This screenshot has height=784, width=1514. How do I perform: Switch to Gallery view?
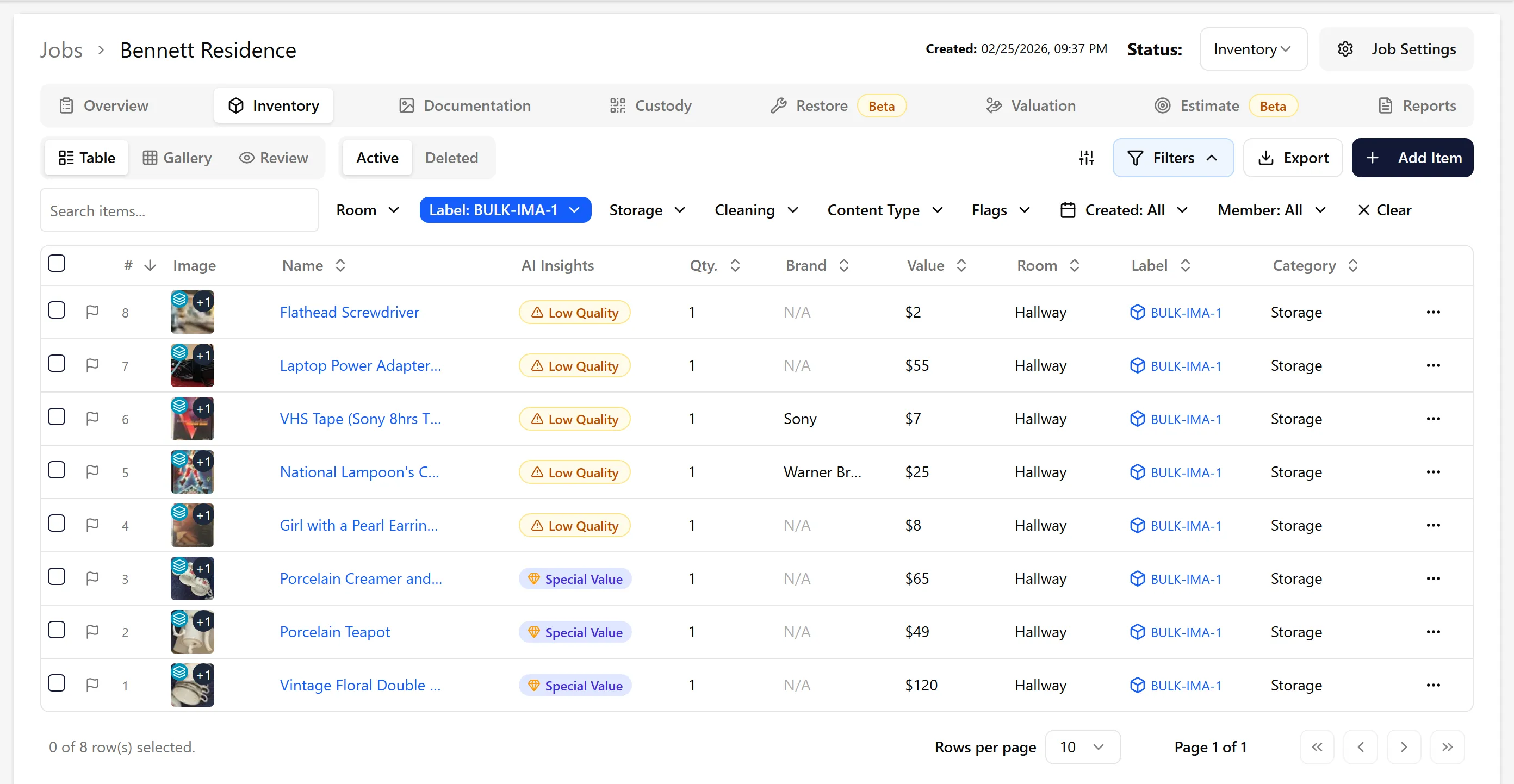tap(177, 158)
